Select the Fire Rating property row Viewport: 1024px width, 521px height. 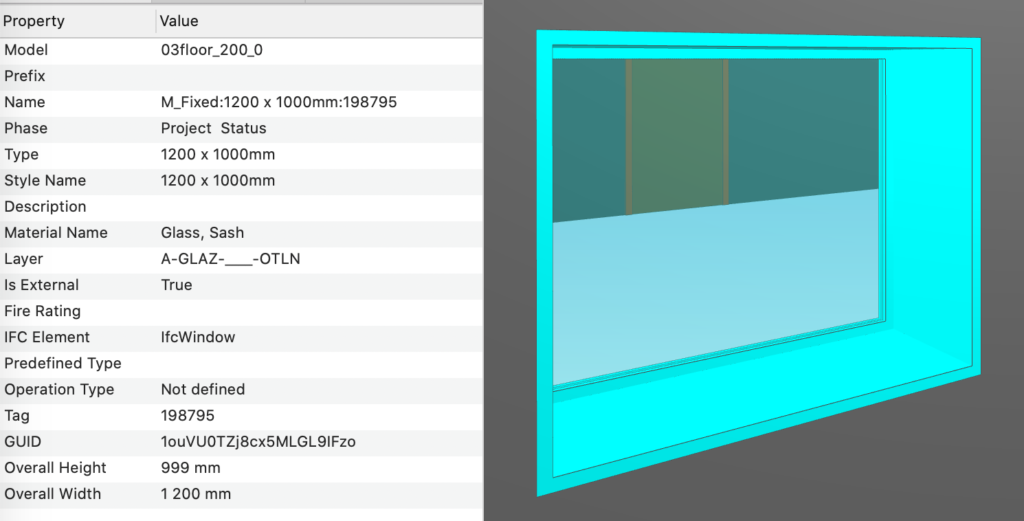(42, 311)
